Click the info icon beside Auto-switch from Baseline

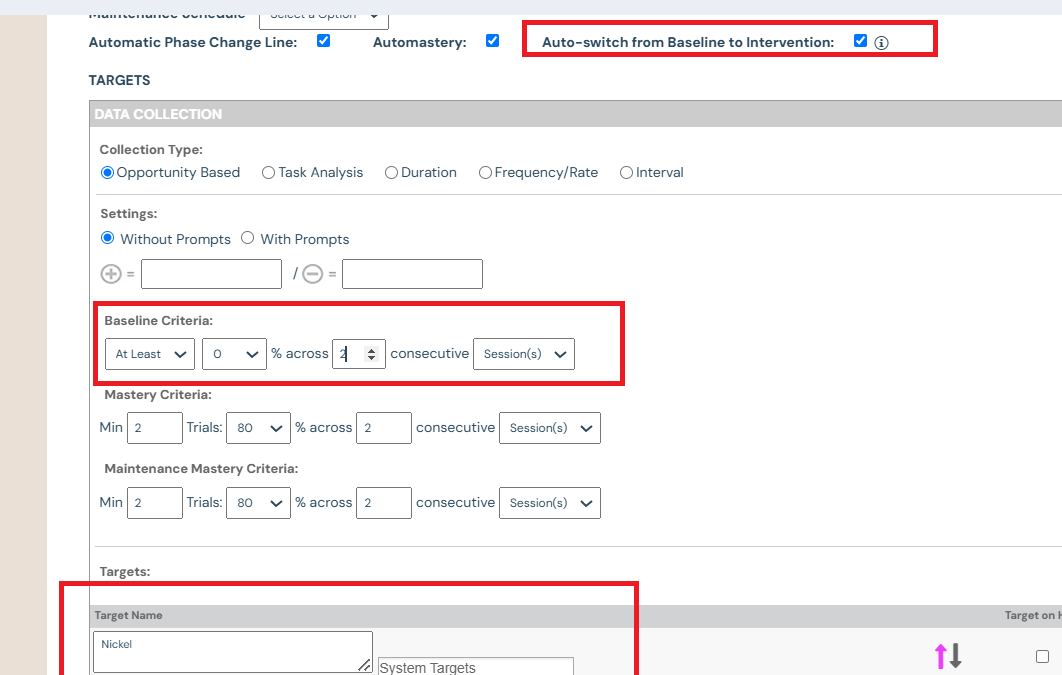pyautogui.click(x=881, y=43)
